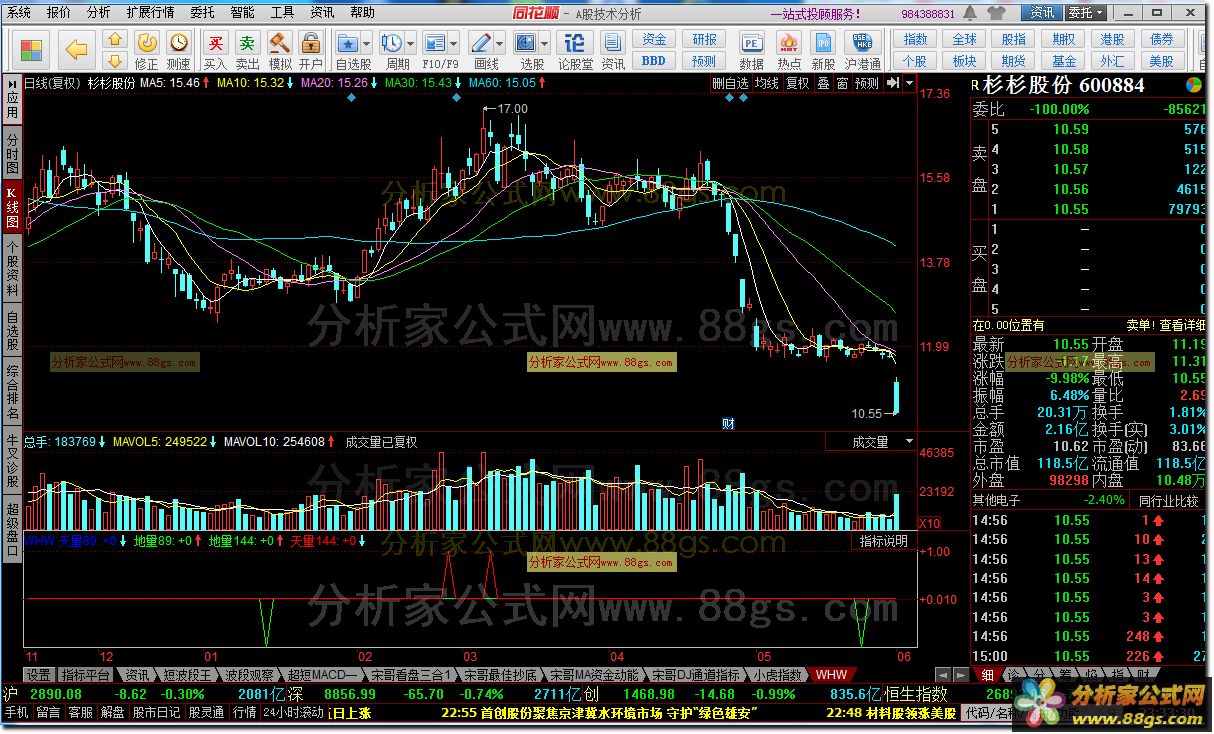Click the 同行业比较 link
1214x734 pixels.
click(x=1169, y=500)
